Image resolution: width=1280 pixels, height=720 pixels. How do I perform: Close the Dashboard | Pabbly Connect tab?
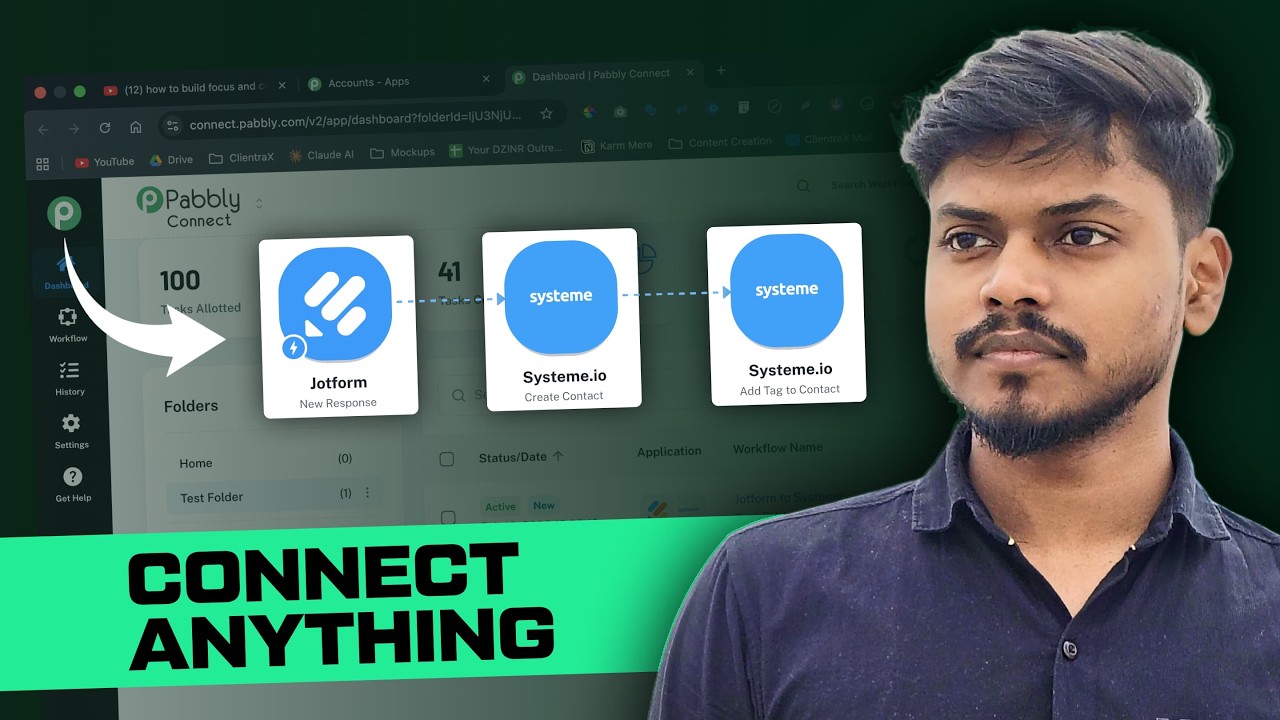[691, 72]
